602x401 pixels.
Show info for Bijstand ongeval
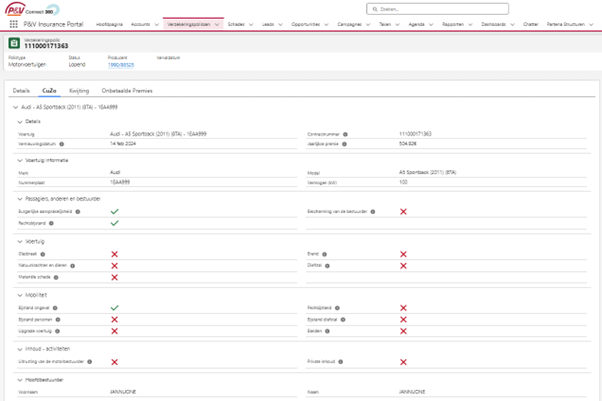pos(55,308)
